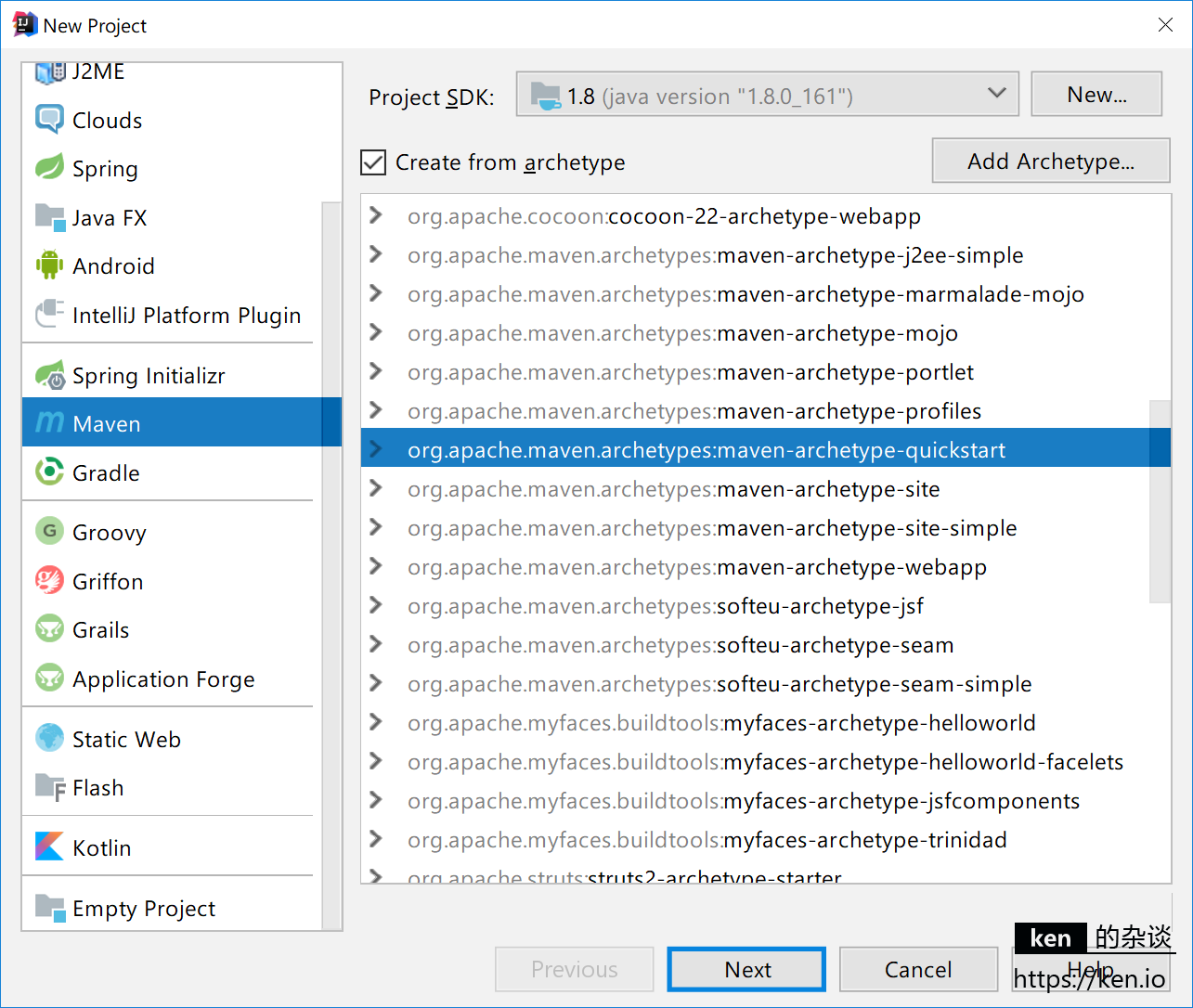Expand the maven-archetype-profiles node

pos(375,410)
